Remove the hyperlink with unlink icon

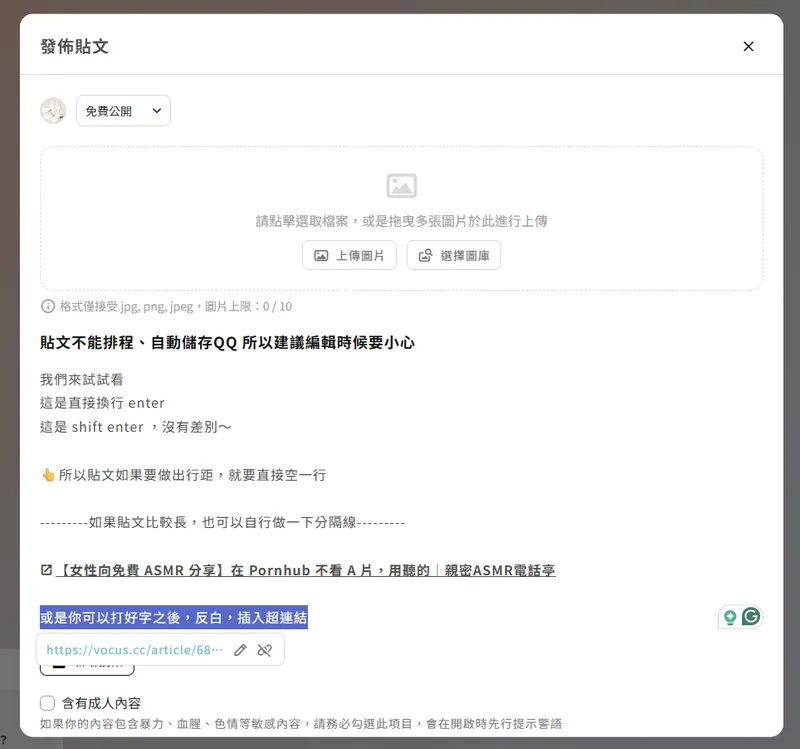(x=265, y=650)
